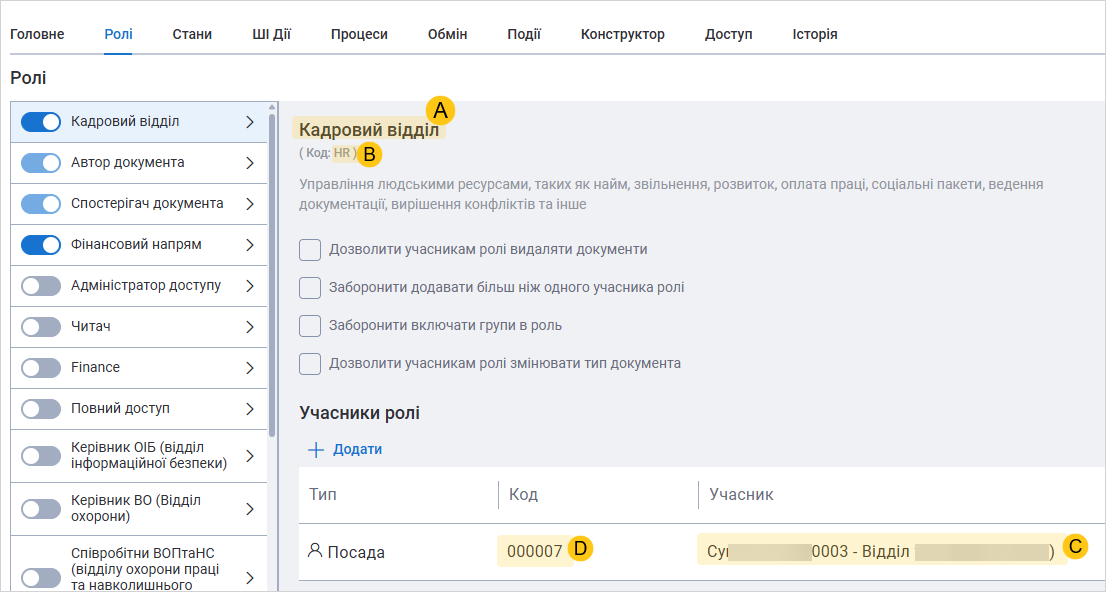Switch to the Події tab

[x=524, y=34]
